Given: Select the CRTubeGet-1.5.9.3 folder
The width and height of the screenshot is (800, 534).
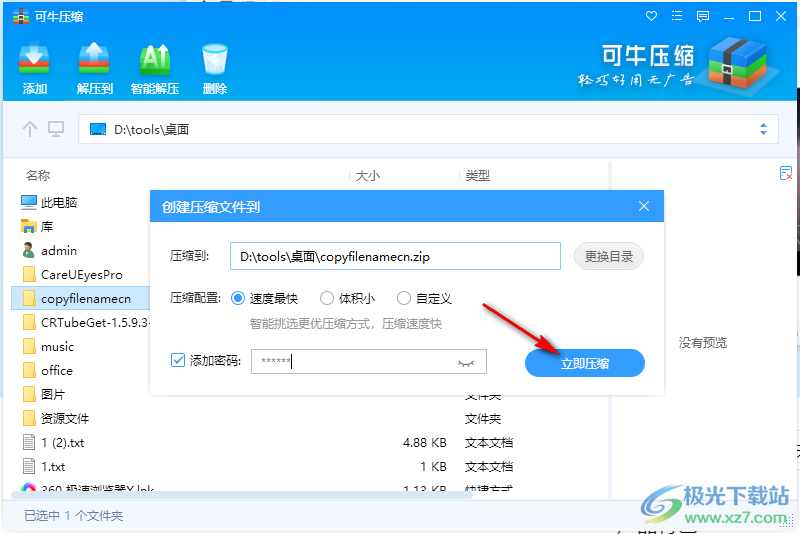Looking at the screenshot, I should [86, 322].
